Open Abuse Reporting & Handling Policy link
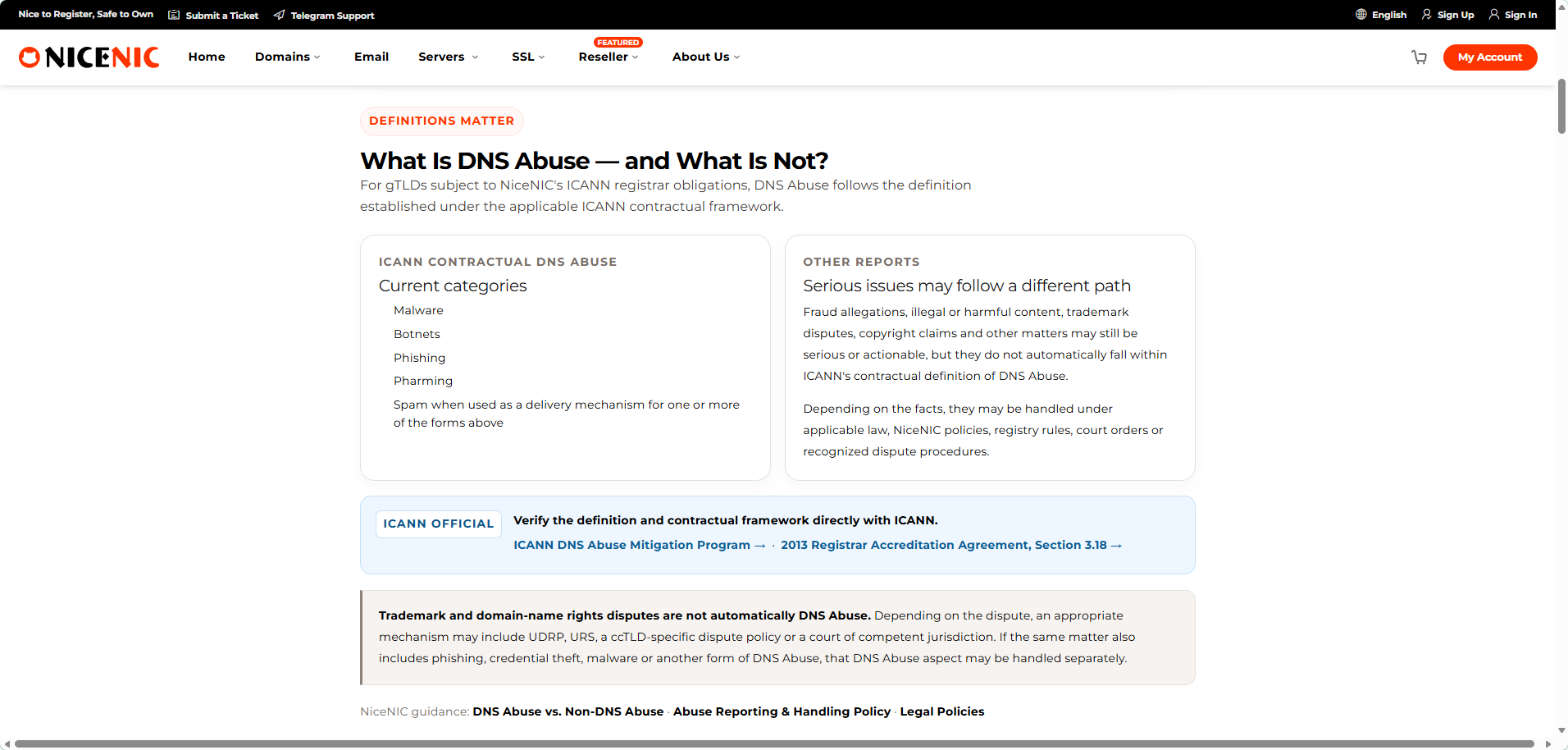Viewport: 1568px width, 750px height. [x=782, y=711]
